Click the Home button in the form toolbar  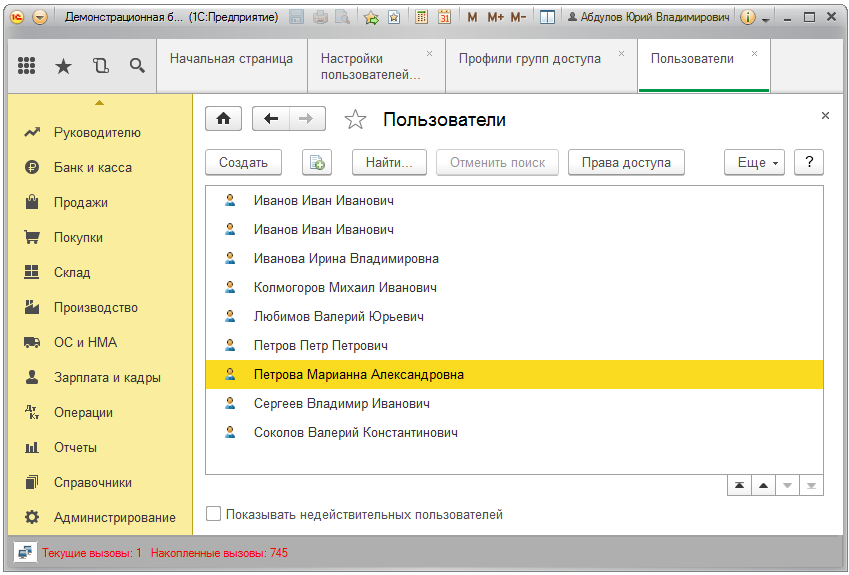223,119
